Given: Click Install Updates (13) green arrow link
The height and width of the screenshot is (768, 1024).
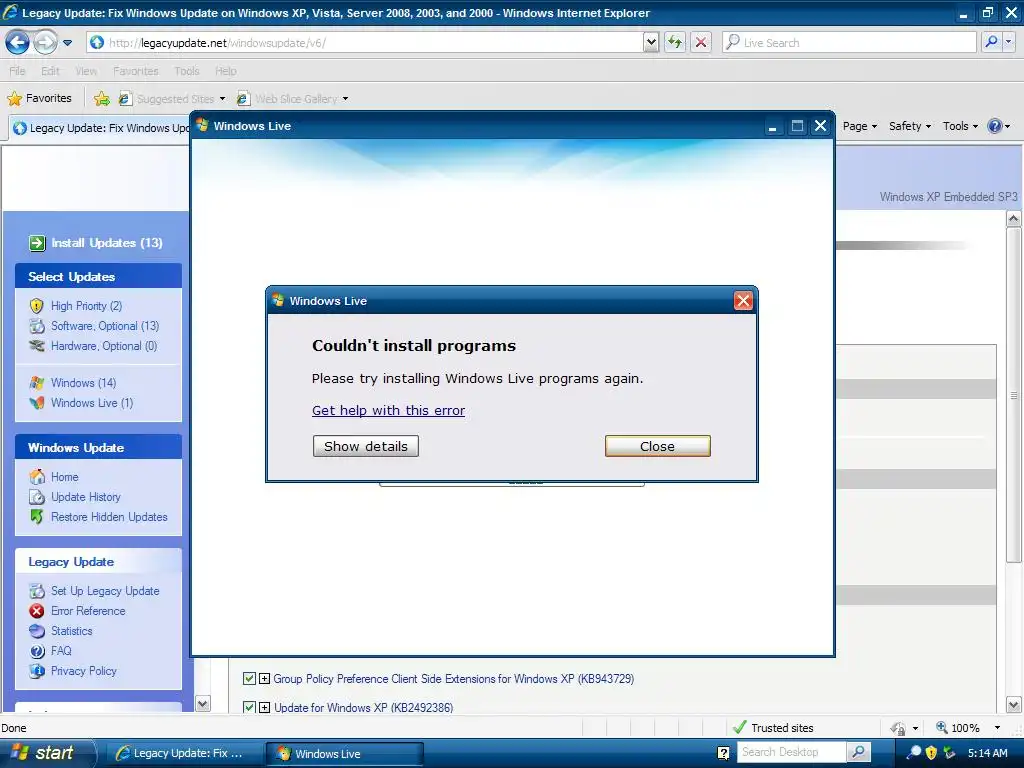Looking at the screenshot, I should click(95, 243).
